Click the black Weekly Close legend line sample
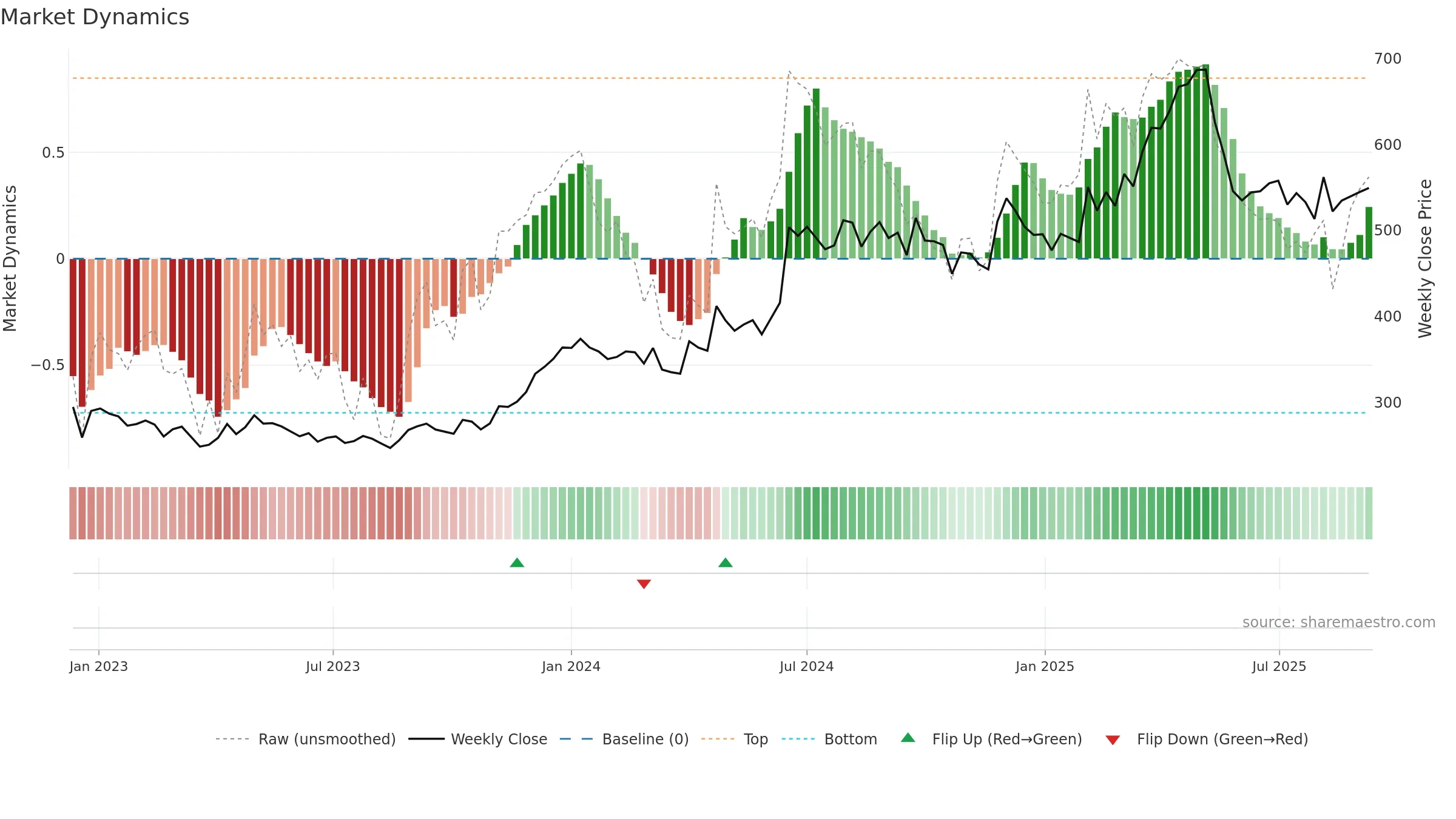Viewport: 1456px width, 819px height. (x=426, y=739)
